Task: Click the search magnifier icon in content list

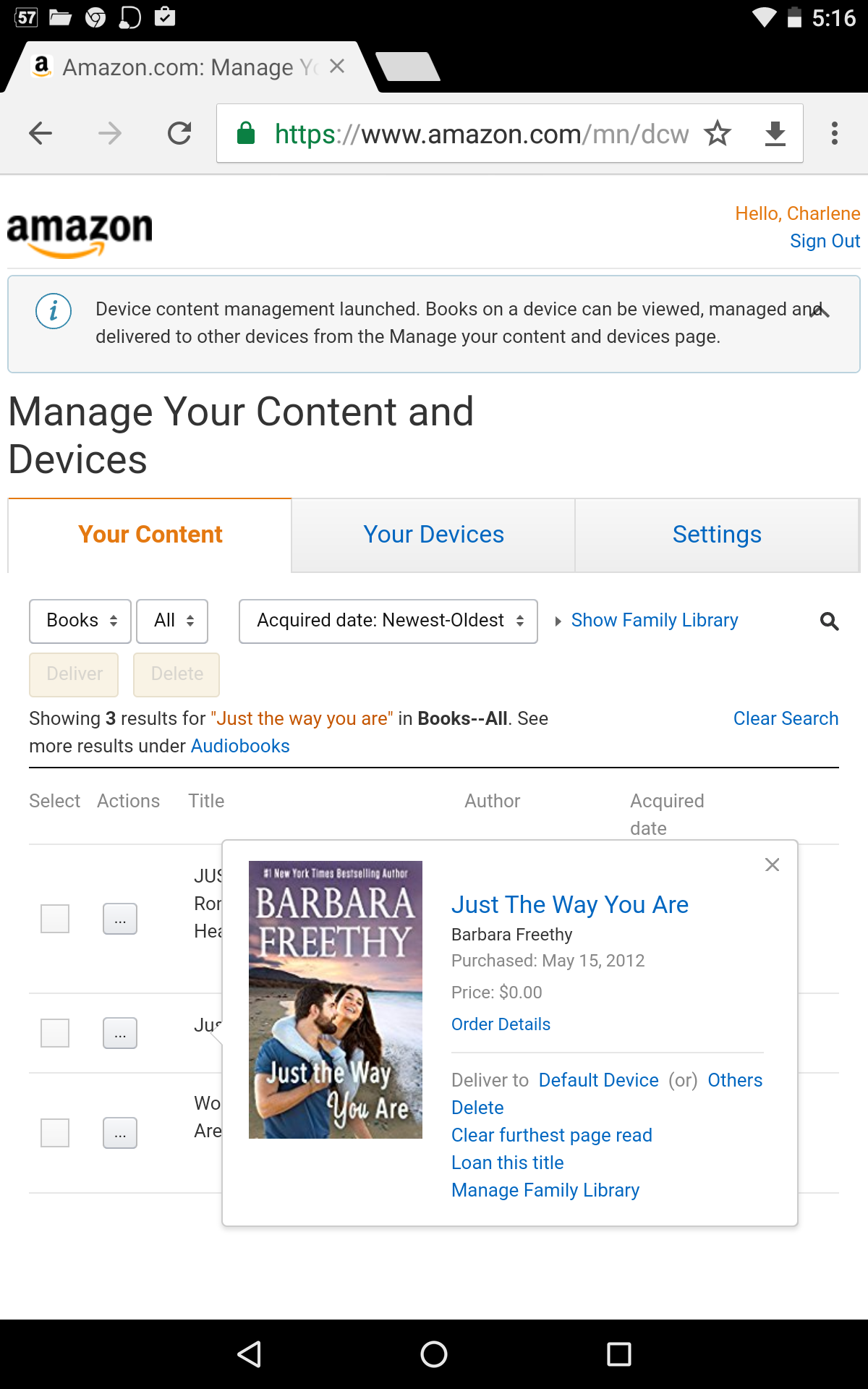Action: pyautogui.click(x=829, y=621)
